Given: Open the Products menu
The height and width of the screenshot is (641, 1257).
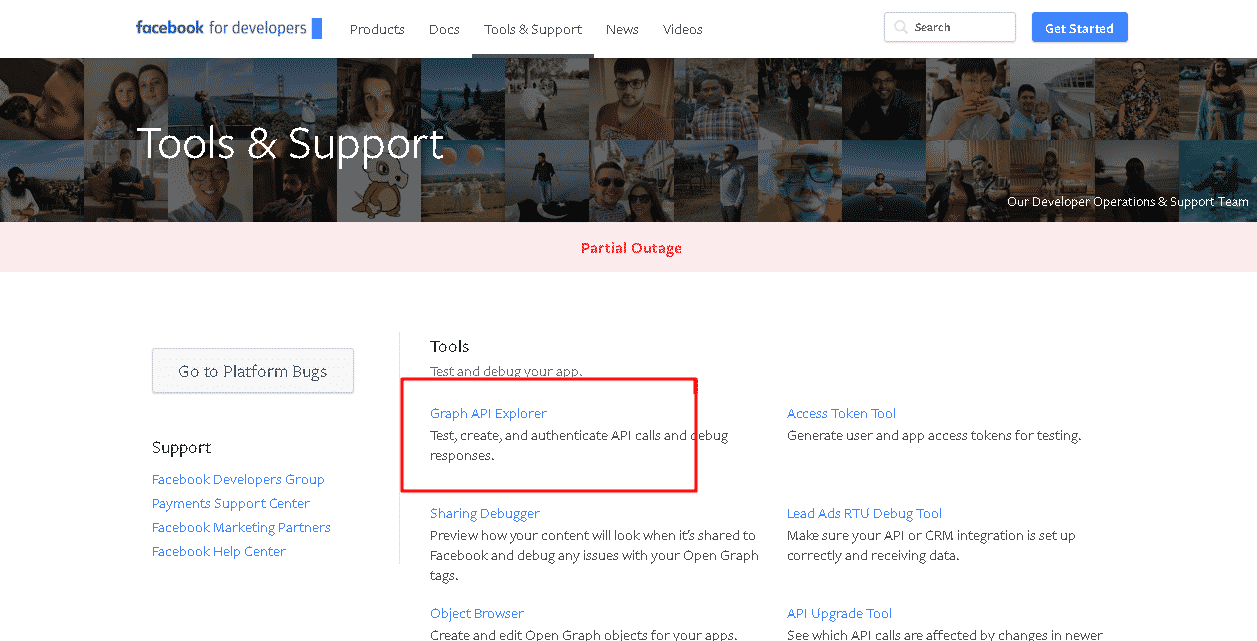Looking at the screenshot, I should [x=377, y=29].
